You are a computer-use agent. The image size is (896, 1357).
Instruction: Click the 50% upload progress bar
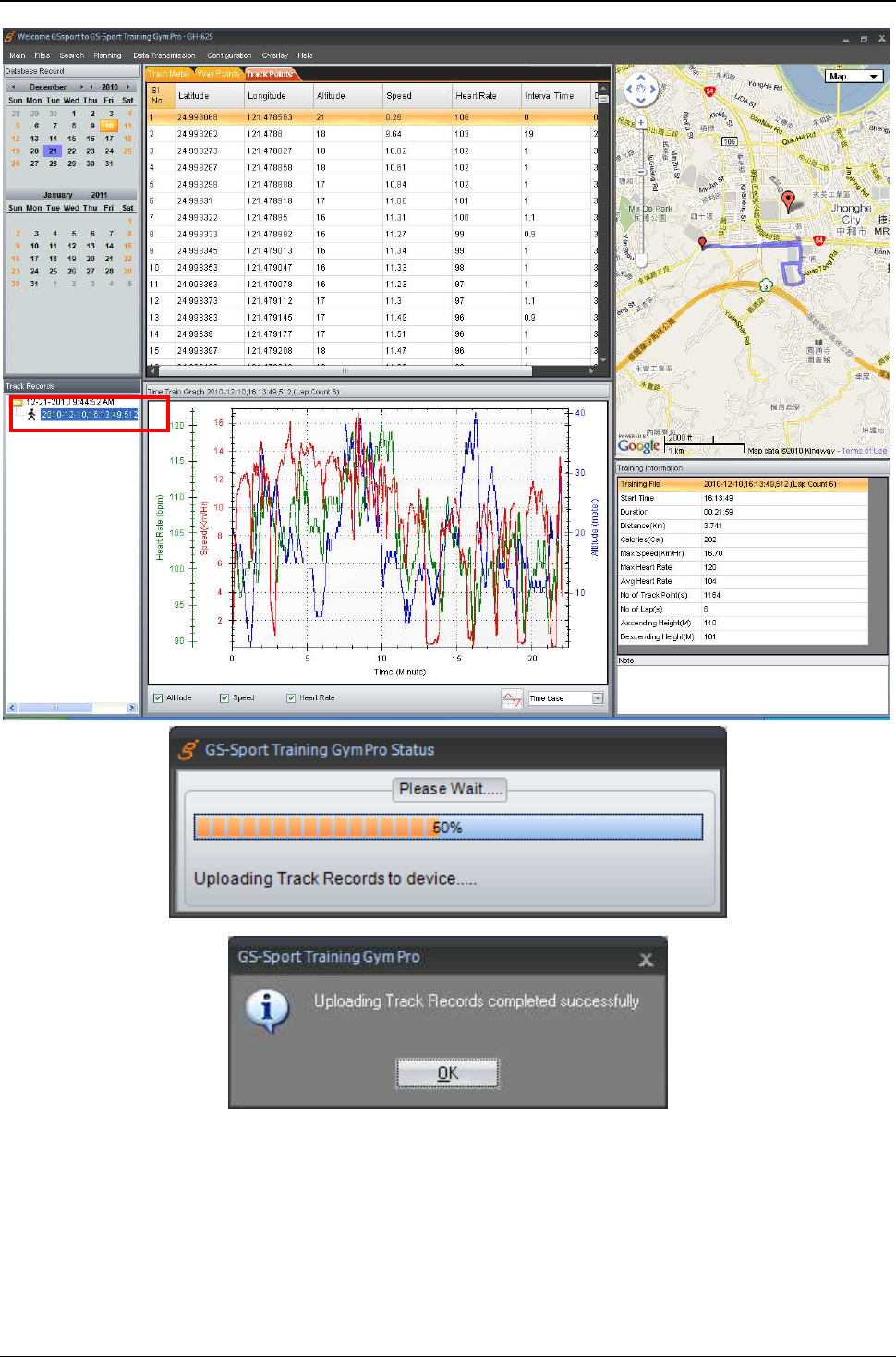pos(448,827)
